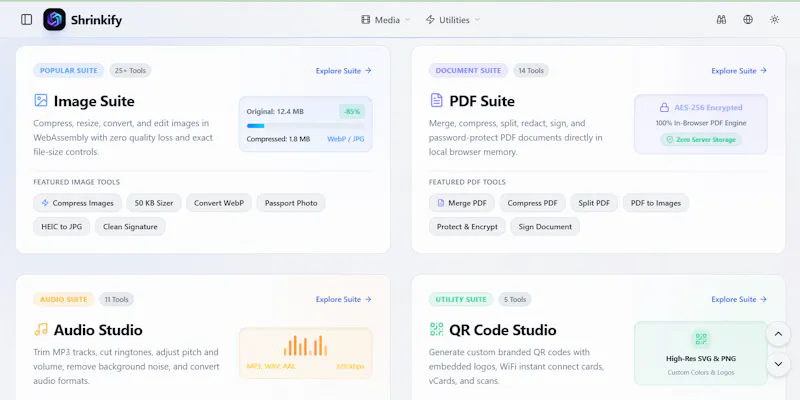The image size is (800, 400).
Task: Click the 100% In-Browser PDF Engine text
Action: coord(701,123)
